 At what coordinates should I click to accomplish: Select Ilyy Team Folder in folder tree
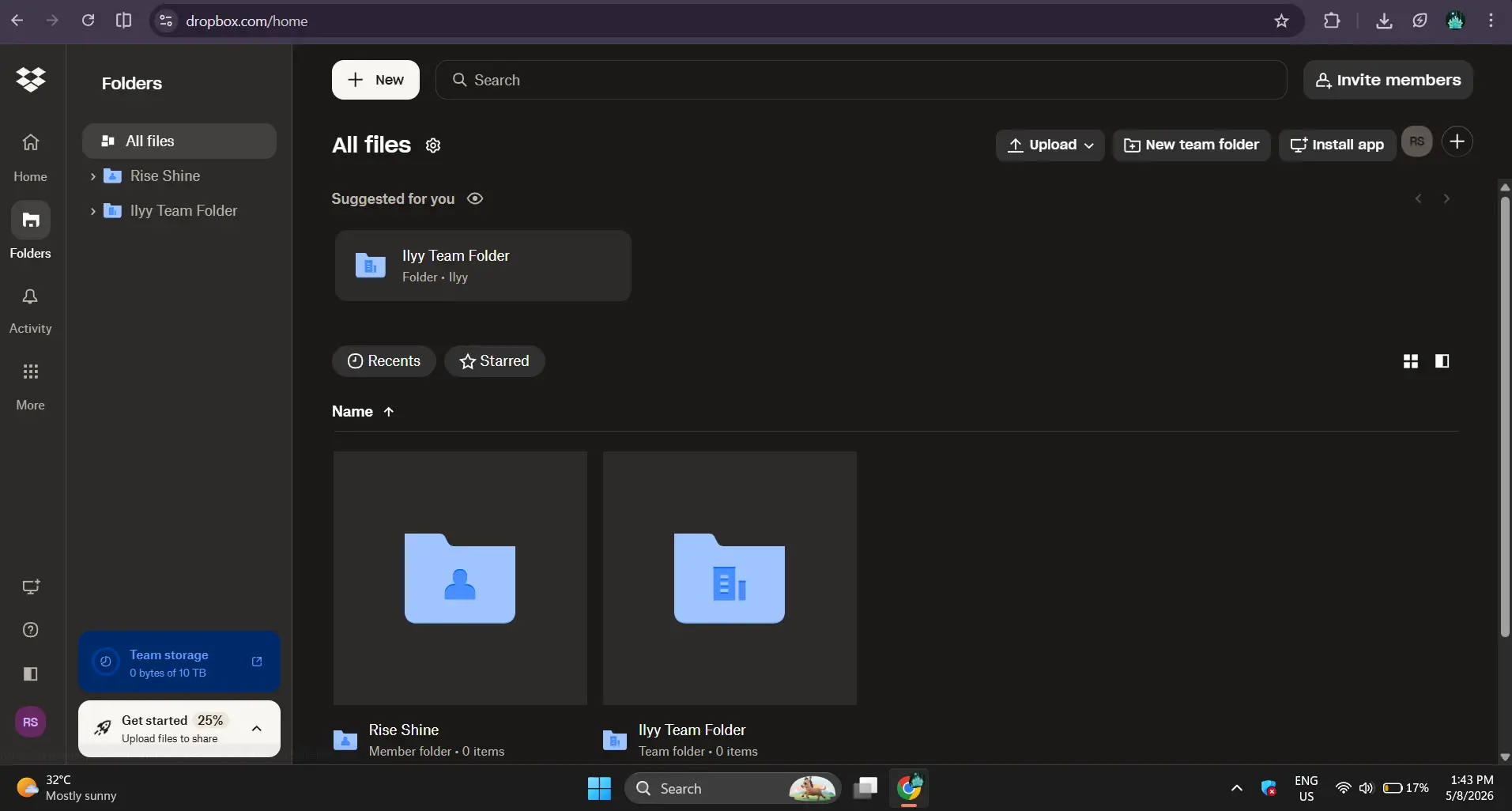pos(183,211)
